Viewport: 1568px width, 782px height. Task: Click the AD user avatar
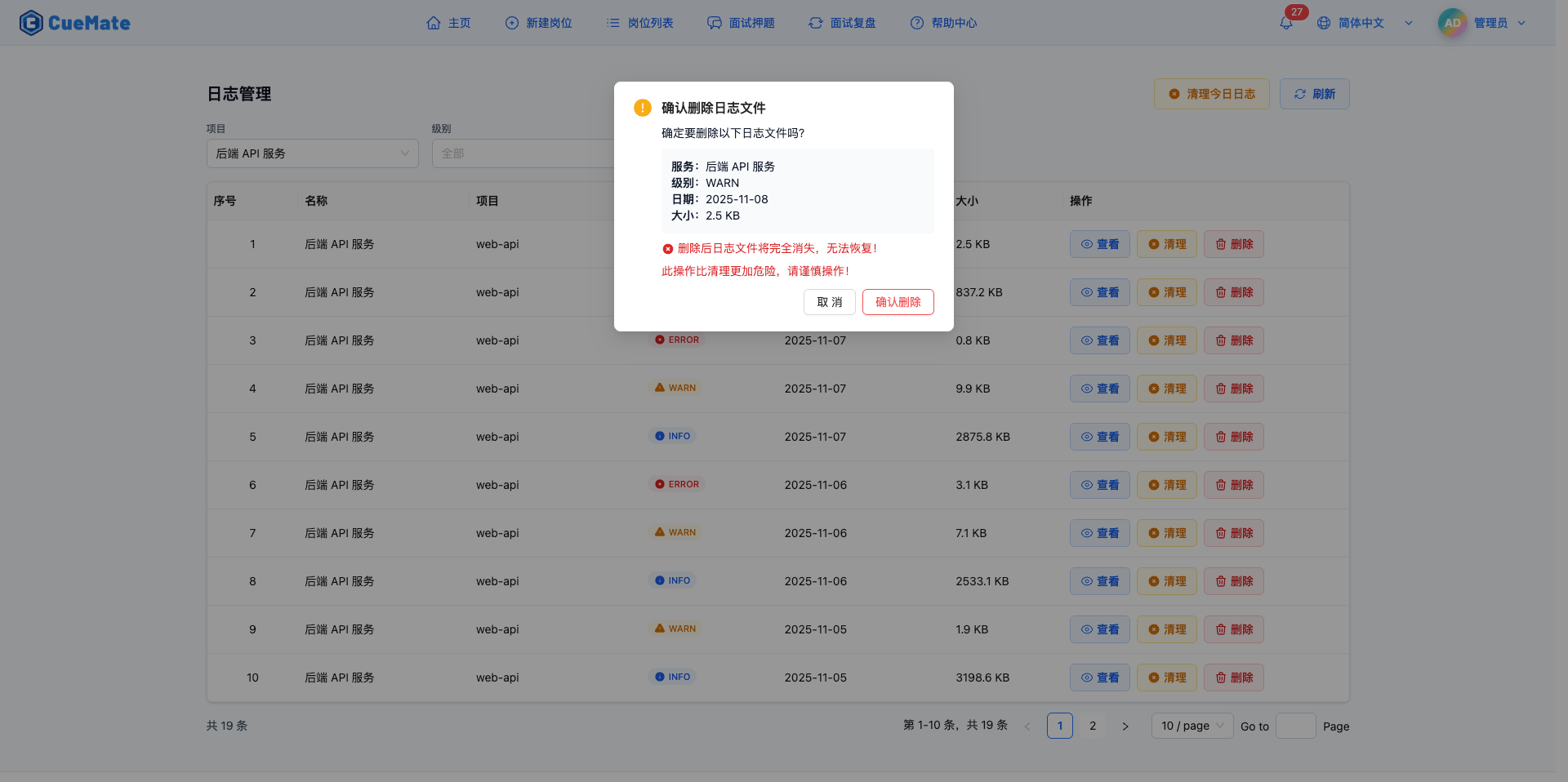click(x=1452, y=23)
